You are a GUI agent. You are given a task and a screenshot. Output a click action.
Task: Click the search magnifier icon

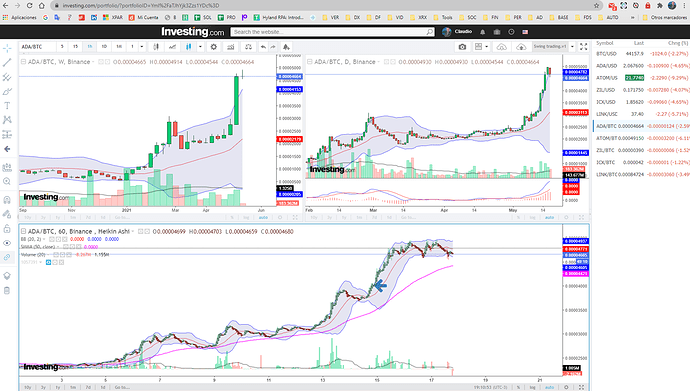coord(429,32)
